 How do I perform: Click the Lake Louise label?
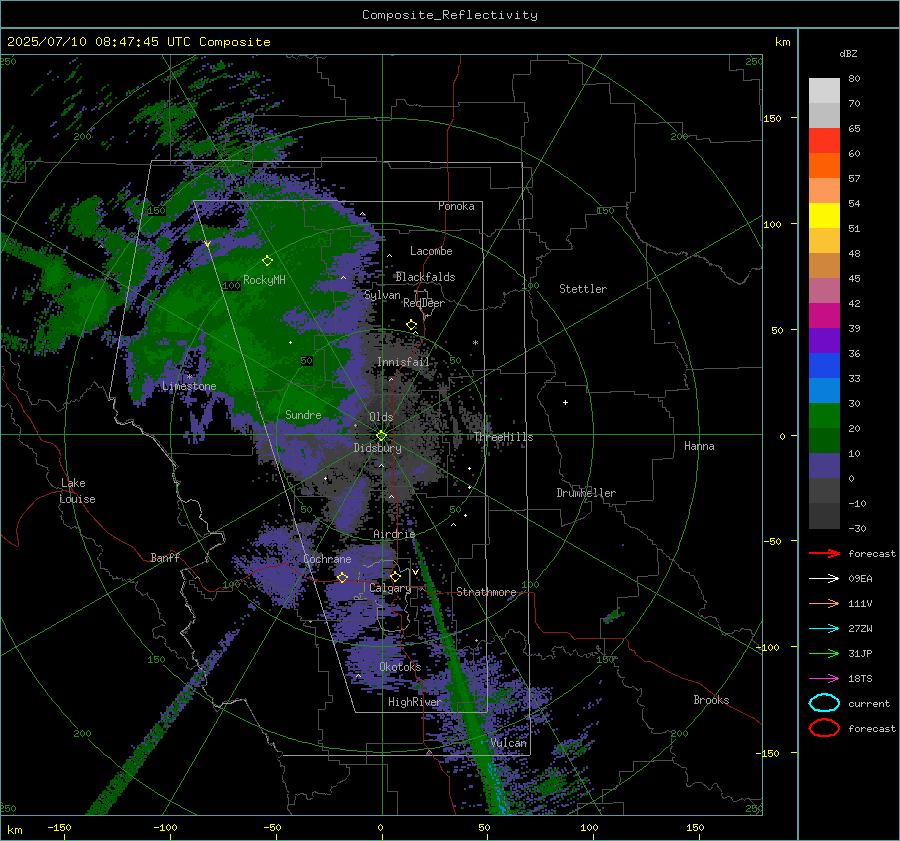tap(77, 491)
